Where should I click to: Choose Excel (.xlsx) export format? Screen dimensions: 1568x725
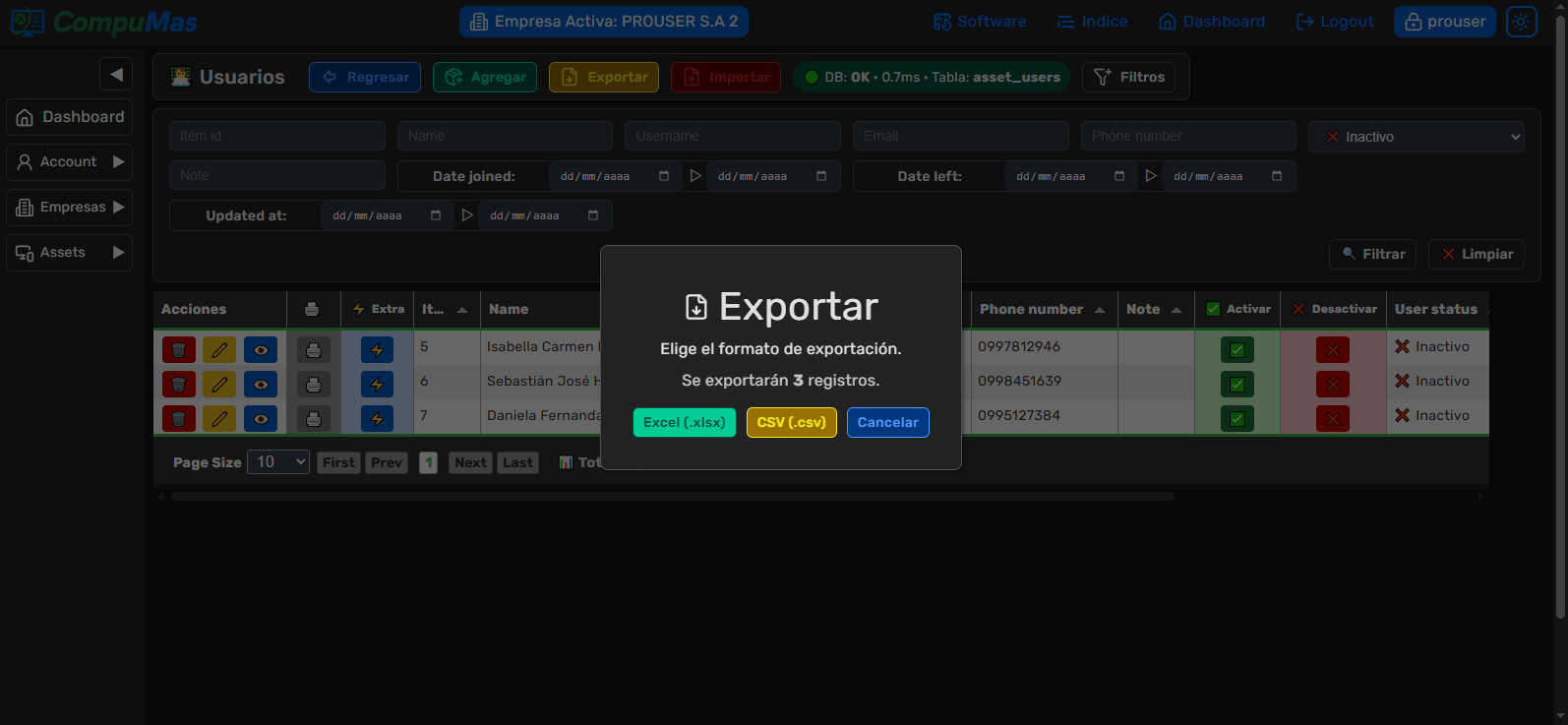tap(684, 422)
